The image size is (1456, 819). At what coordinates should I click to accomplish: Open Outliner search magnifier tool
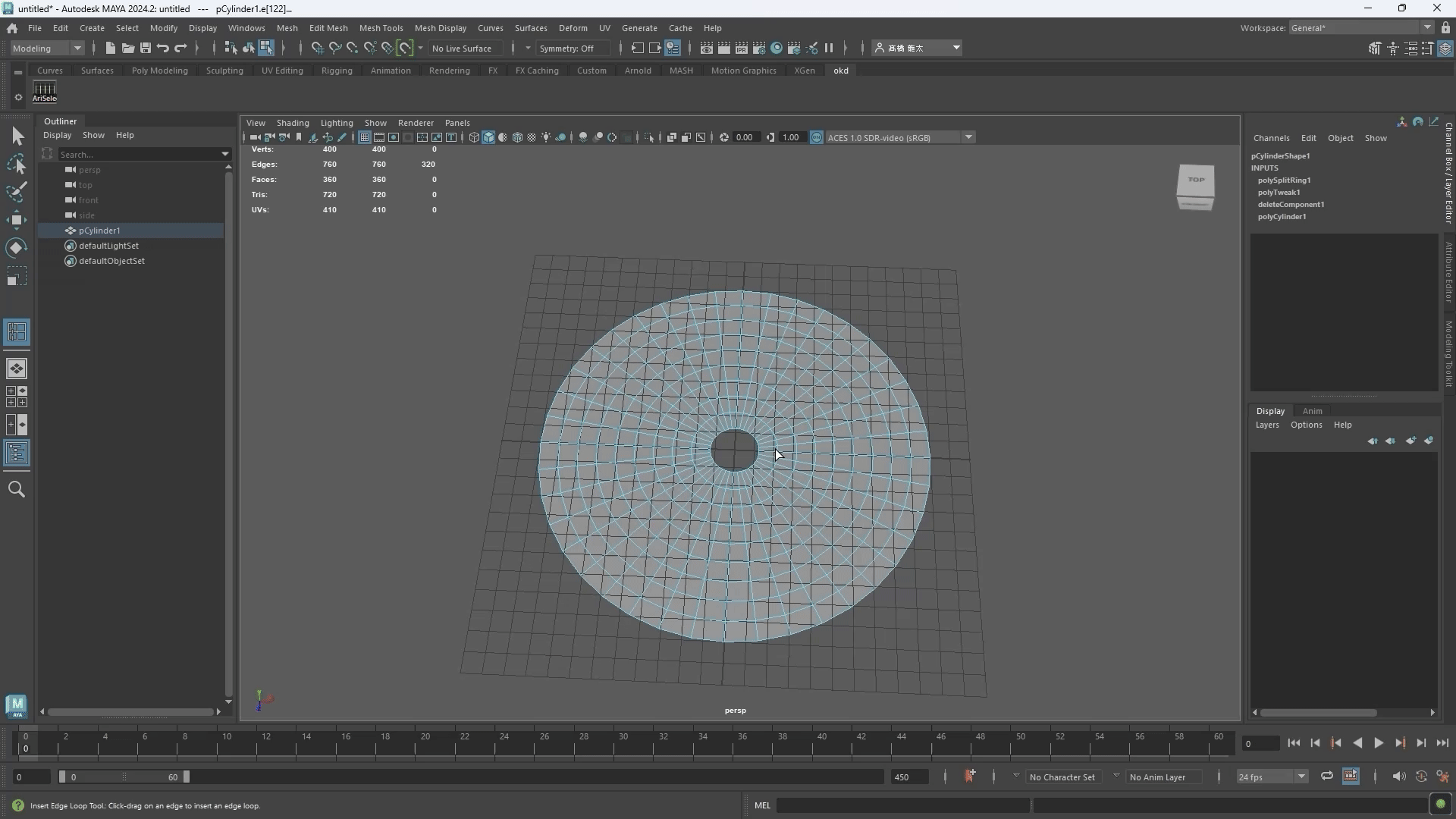[x=16, y=489]
